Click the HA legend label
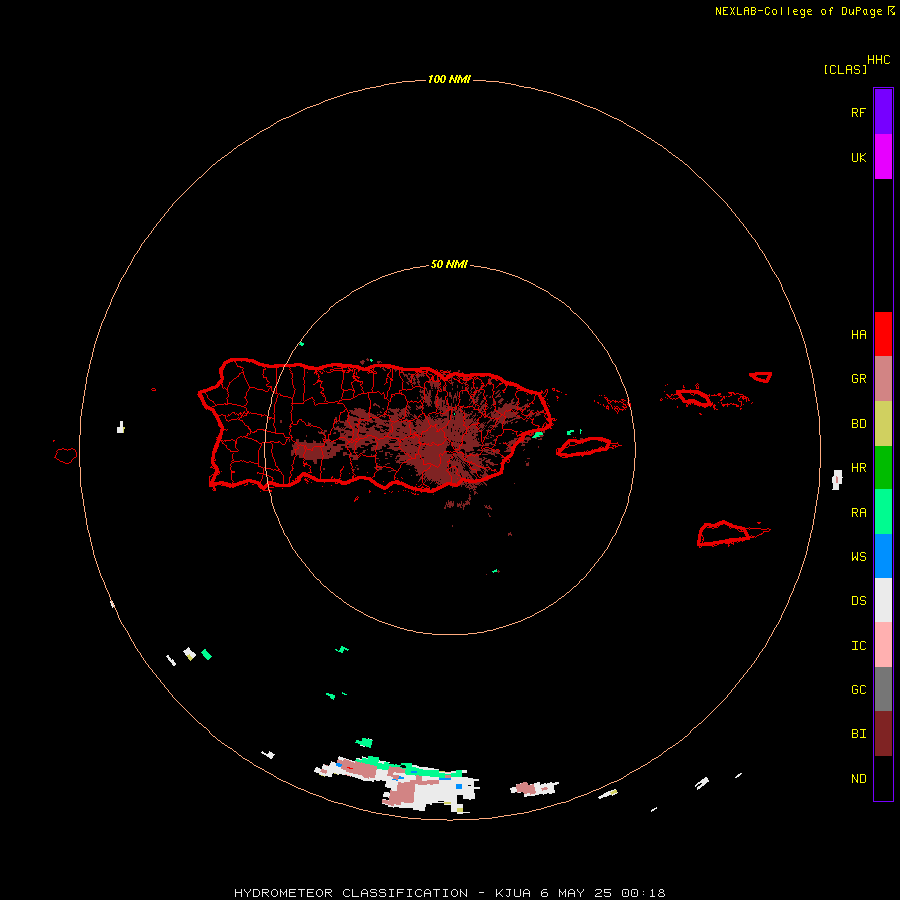The image size is (900, 900). (x=858, y=335)
